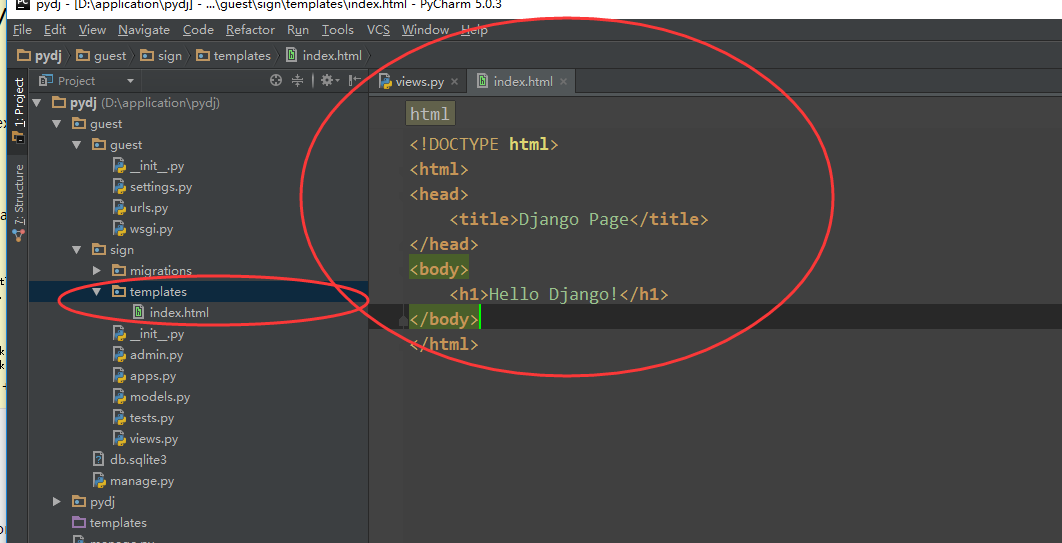Open the Window menu
Image resolution: width=1062 pixels, height=543 pixels.
[x=425, y=30]
